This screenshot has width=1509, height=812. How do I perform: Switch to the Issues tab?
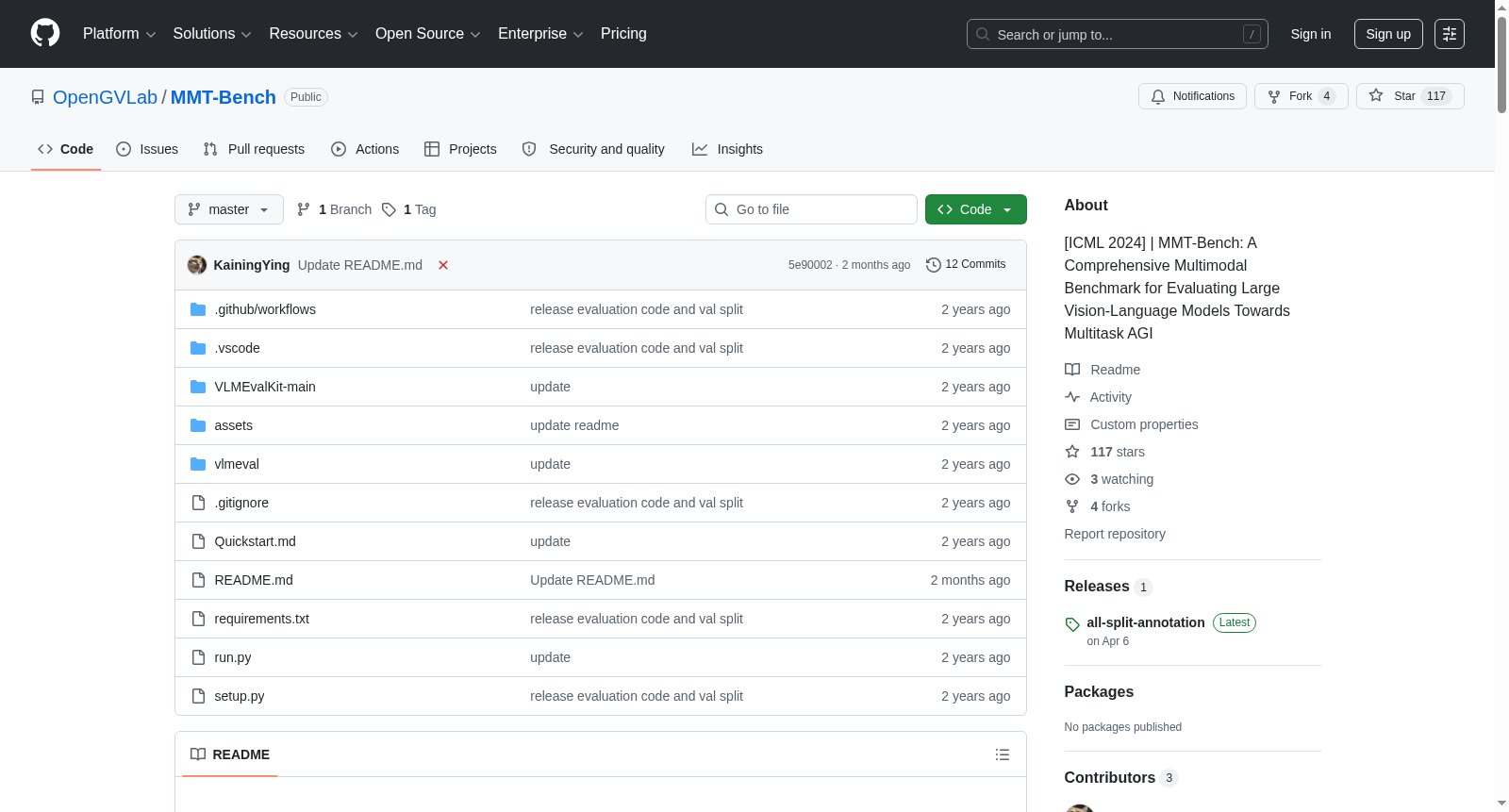147,149
